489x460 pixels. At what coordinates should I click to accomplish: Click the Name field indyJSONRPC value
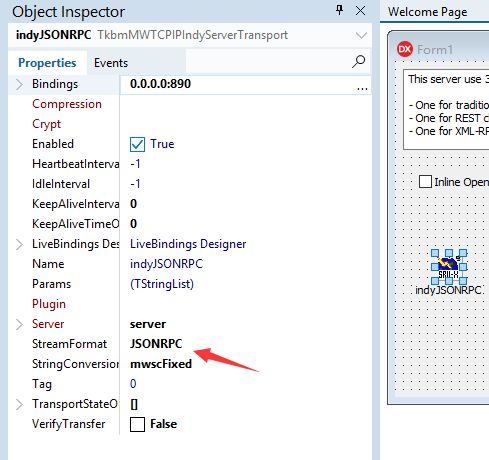[x=166, y=264]
